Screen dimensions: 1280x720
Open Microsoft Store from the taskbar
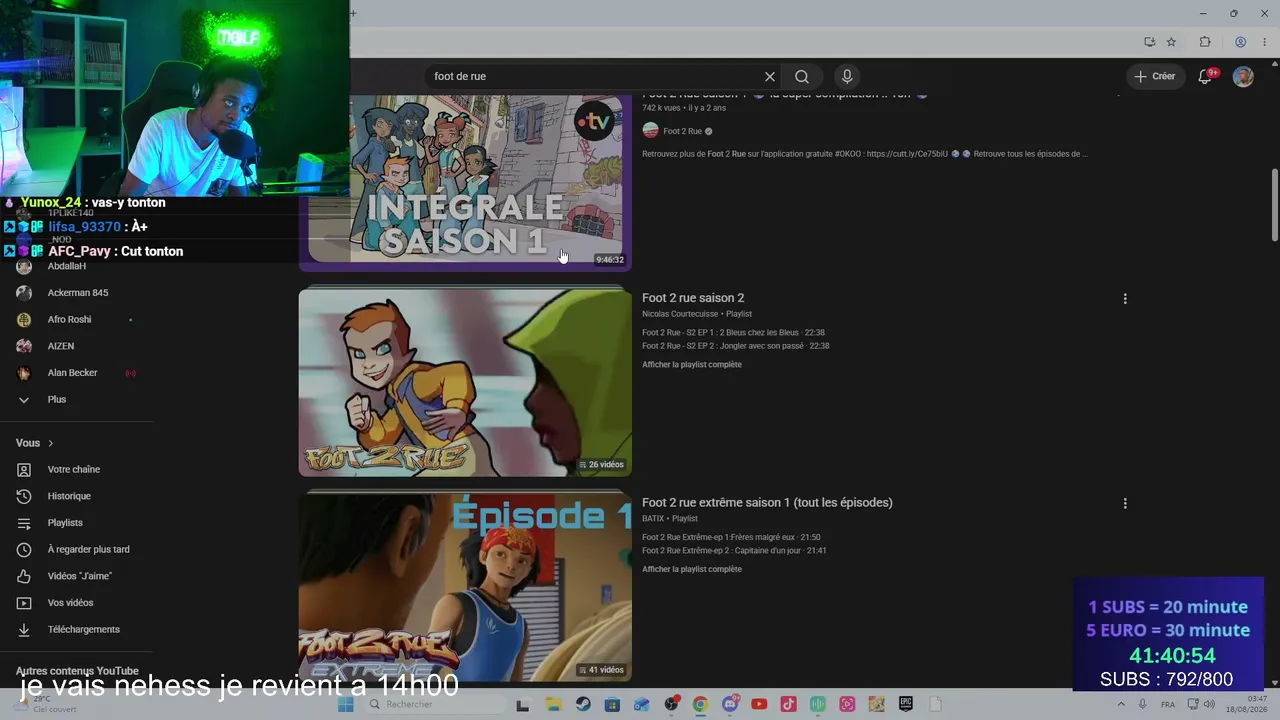(612, 705)
